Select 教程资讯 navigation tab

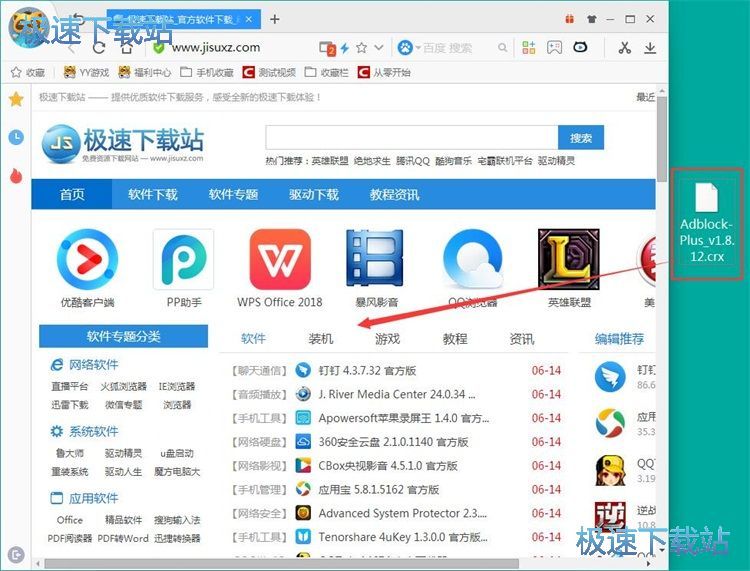pyautogui.click(x=394, y=195)
